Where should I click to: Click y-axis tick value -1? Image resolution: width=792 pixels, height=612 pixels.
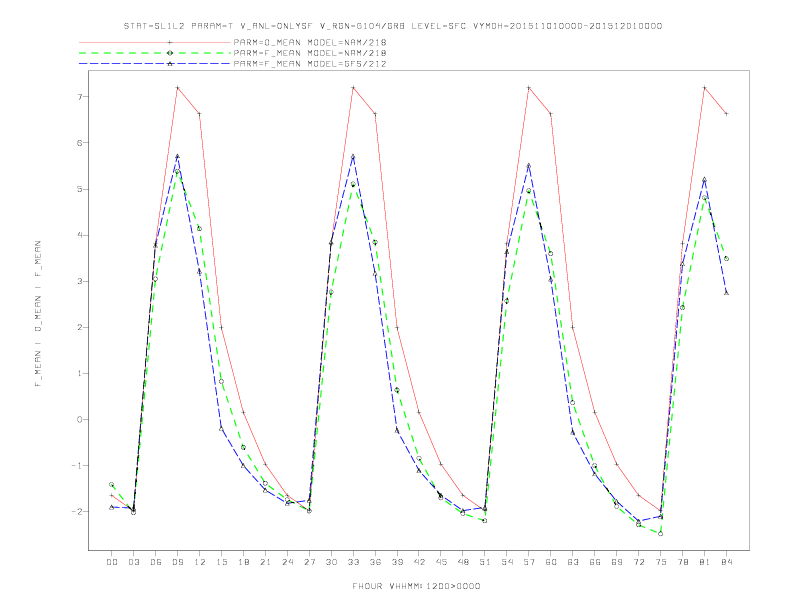coord(77,466)
